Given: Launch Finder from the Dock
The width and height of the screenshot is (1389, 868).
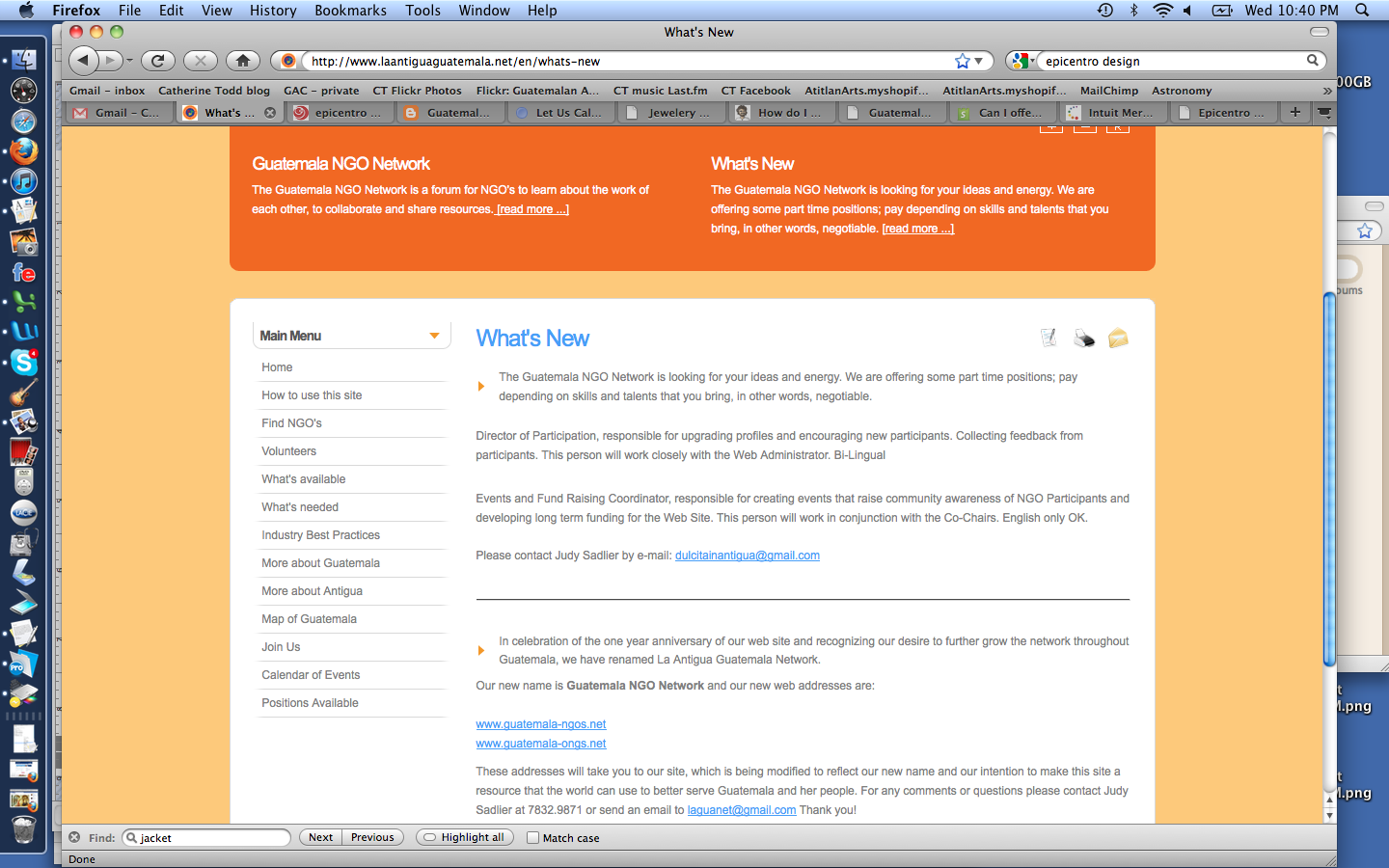Looking at the screenshot, I should [x=24, y=59].
